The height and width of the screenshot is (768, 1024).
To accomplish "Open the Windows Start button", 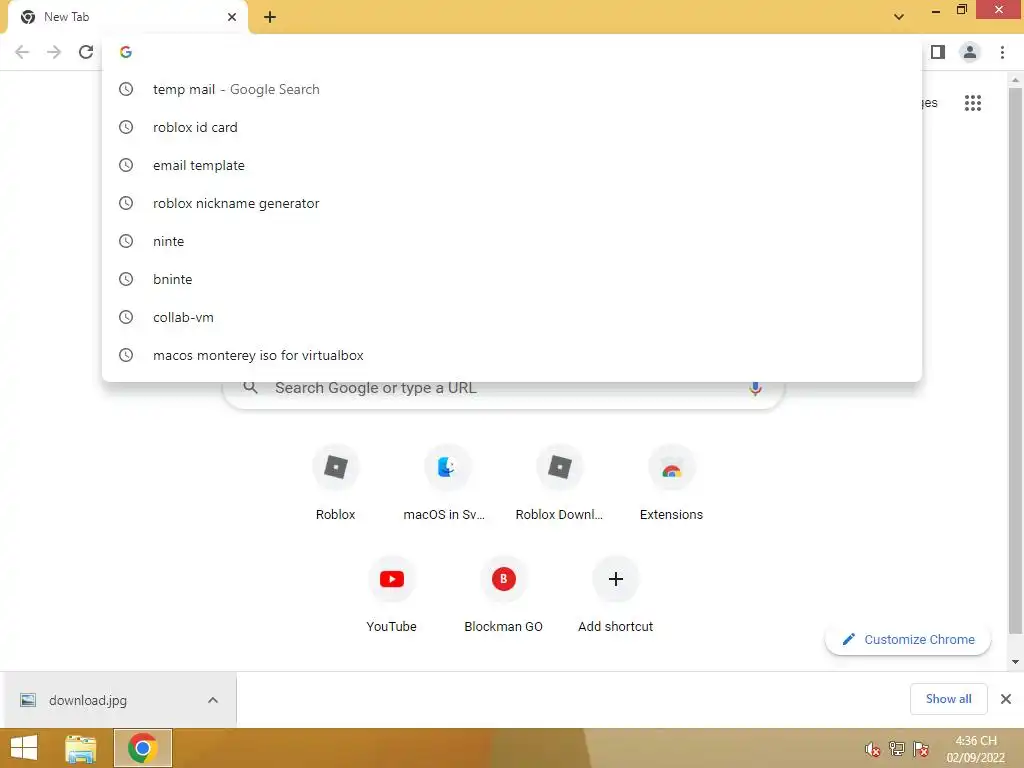I will pos(24,748).
